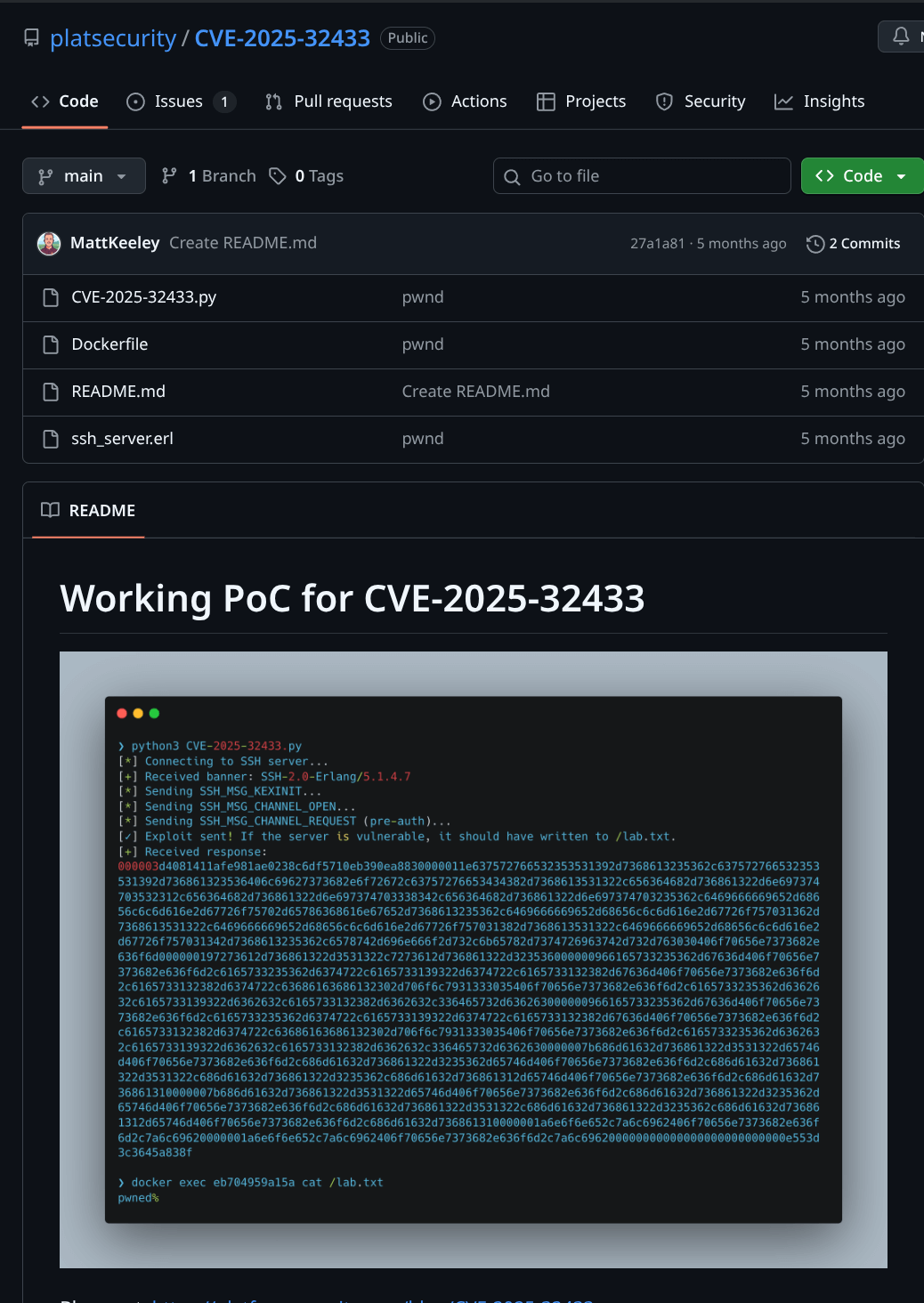Open the Security tab
The image size is (924, 1303).
[x=701, y=101]
